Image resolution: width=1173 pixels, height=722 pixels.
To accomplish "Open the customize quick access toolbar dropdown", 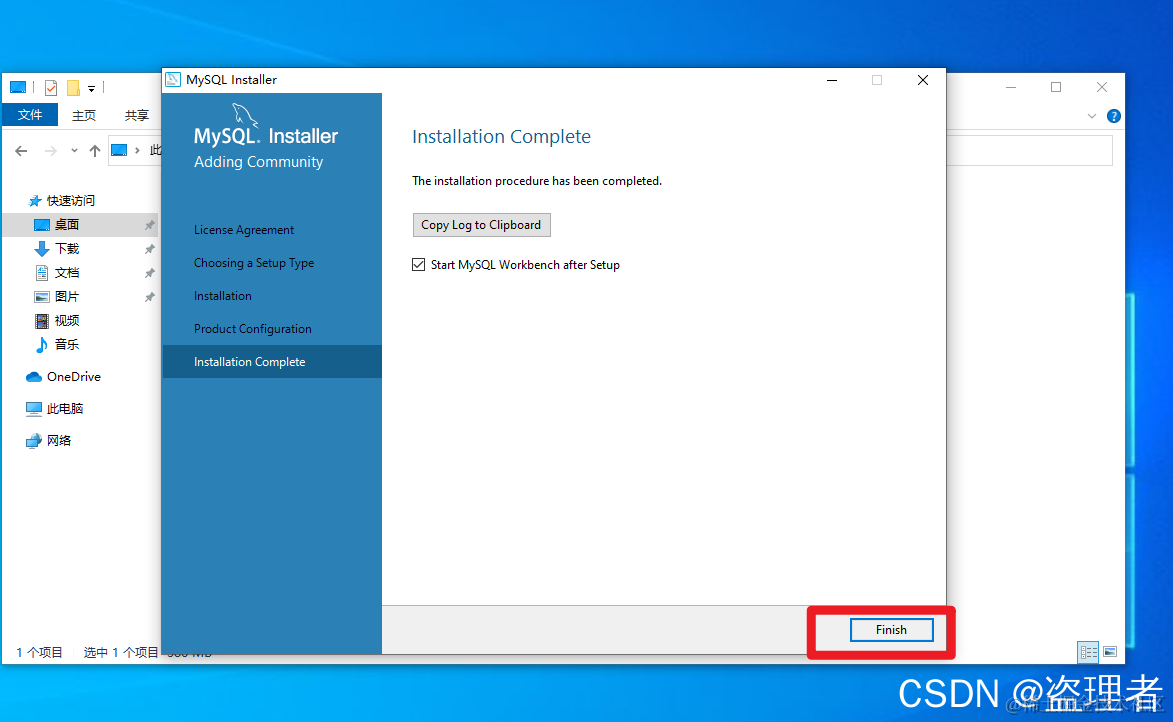I will pos(91,88).
